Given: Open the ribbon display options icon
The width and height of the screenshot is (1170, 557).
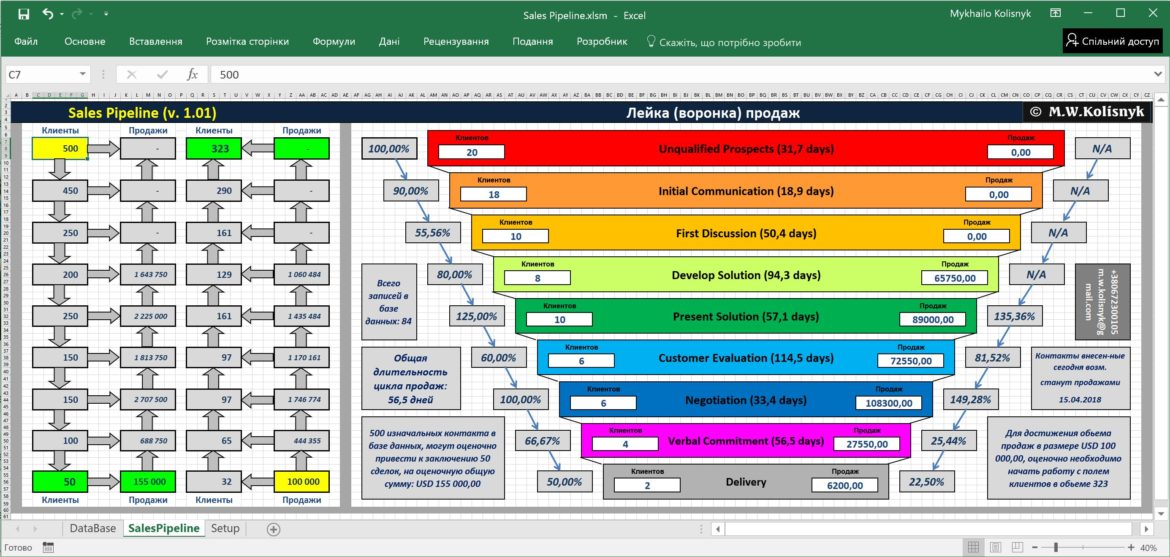Looking at the screenshot, I should click(x=1056, y=13).
